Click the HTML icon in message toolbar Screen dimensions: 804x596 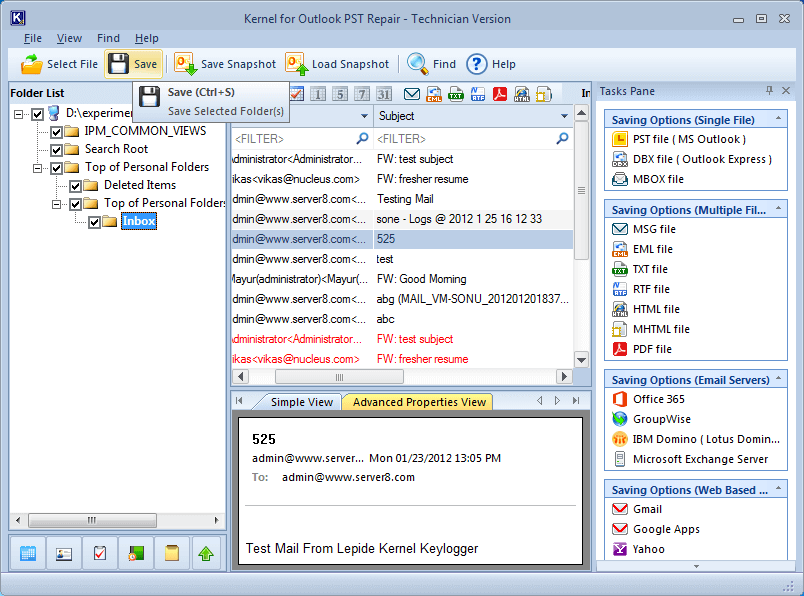coord(522,94)
